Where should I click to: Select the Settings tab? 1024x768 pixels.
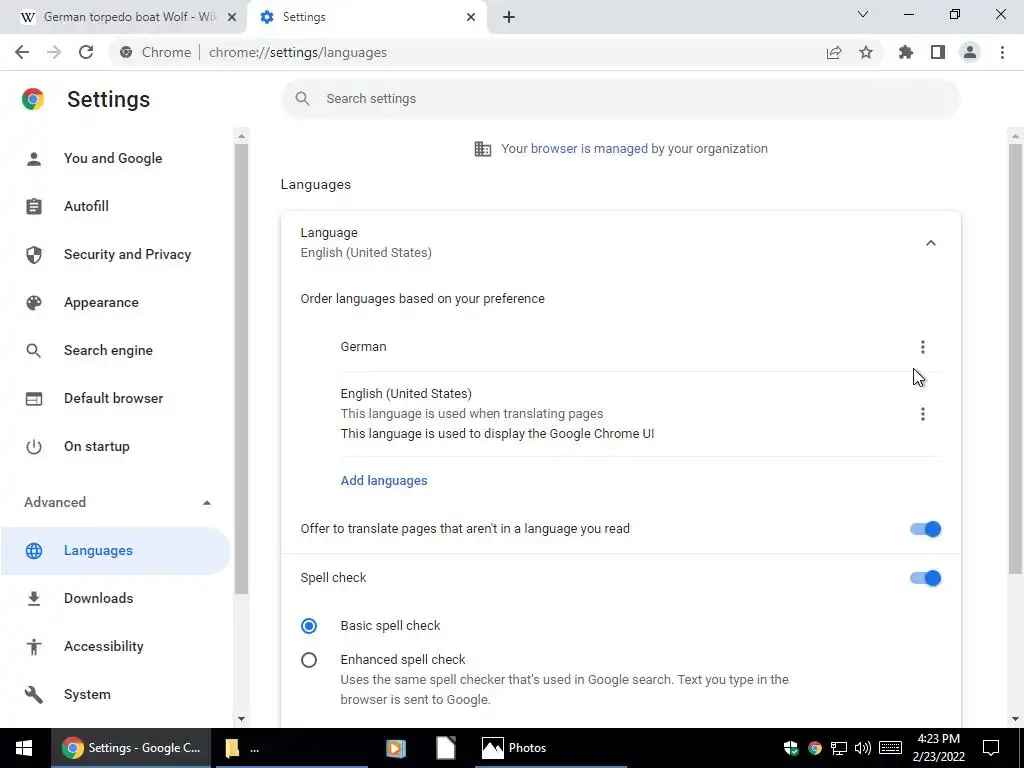click(367, 17)
